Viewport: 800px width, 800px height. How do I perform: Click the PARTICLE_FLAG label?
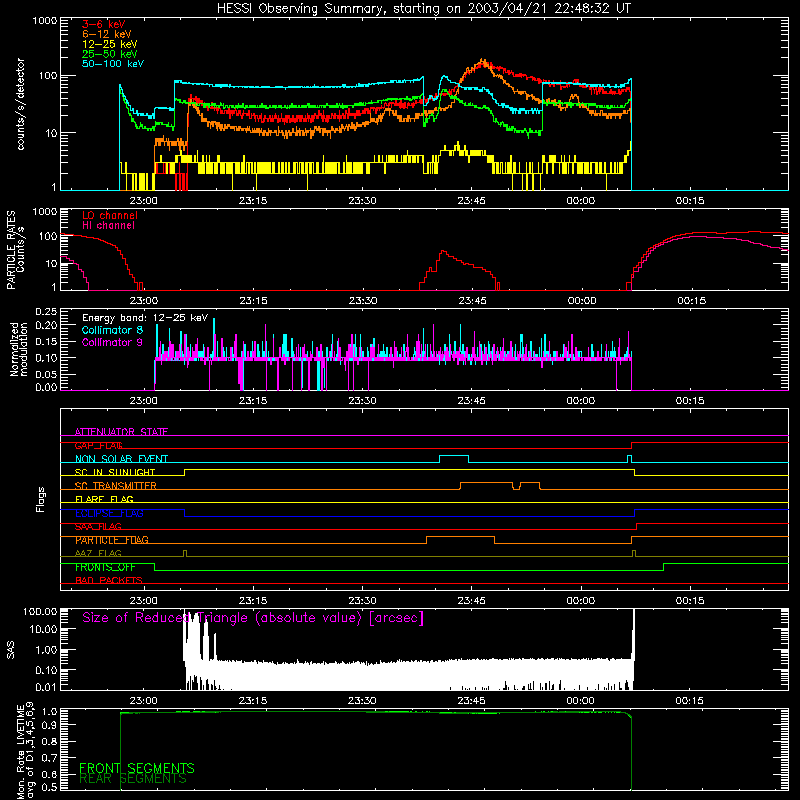coord(112,540)
